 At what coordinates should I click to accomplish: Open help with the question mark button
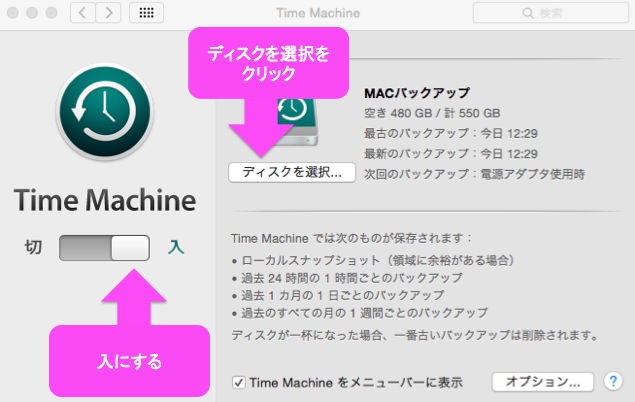coord(613,381)
